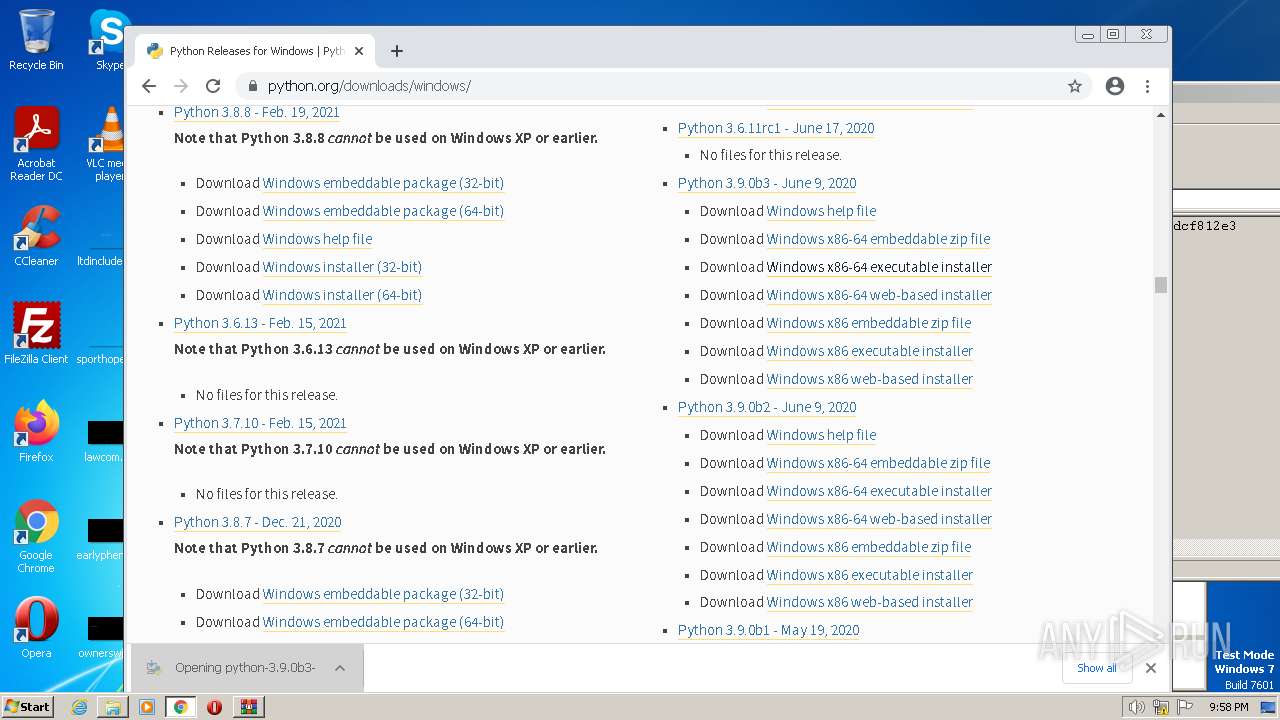Launch CCleaner from the desktop

pyautogui.click(x=36, y=236)
